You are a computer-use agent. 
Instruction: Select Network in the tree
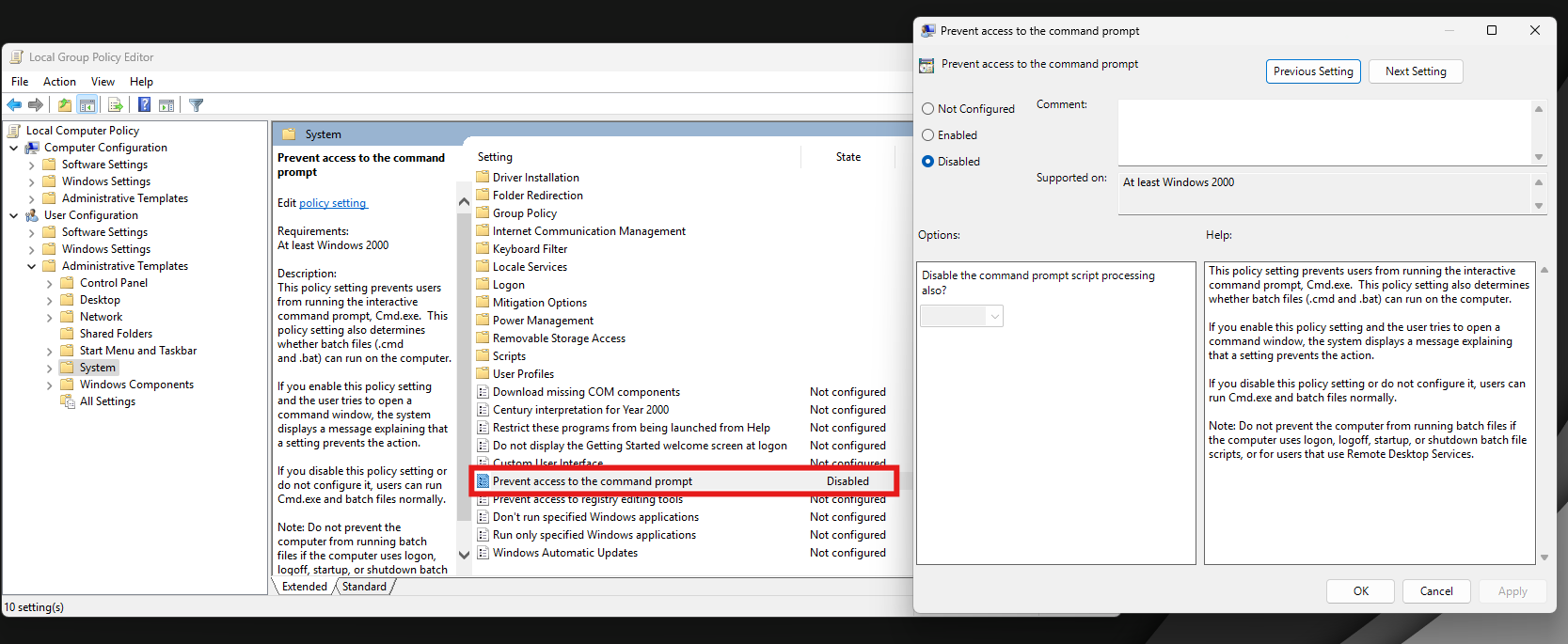click(101, 317)
